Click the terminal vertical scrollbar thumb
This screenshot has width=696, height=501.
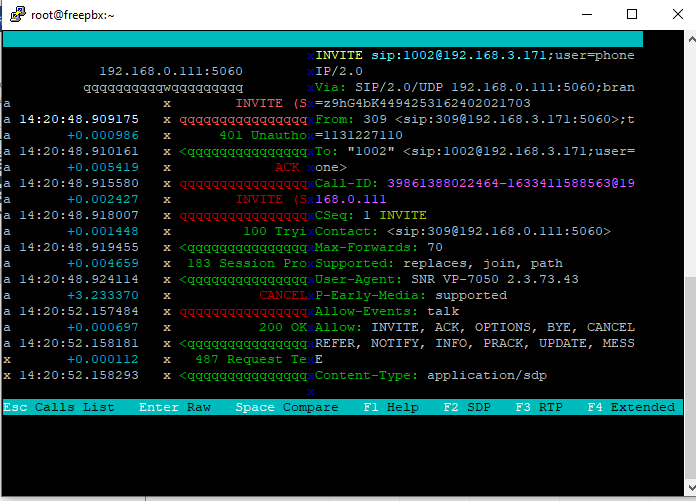pyautogui.click(x=691, y=378)
